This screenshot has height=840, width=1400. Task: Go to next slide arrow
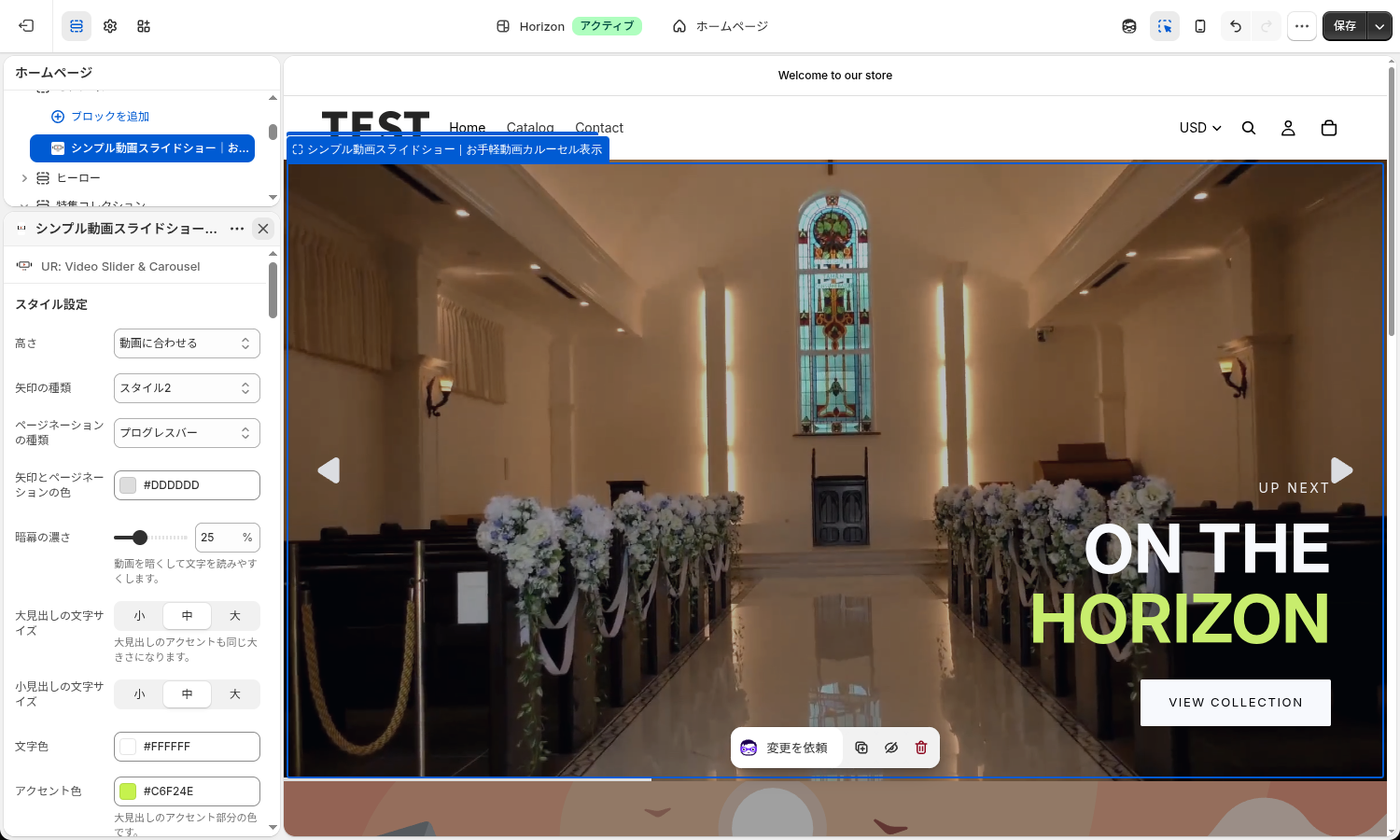coord(1342,470)
